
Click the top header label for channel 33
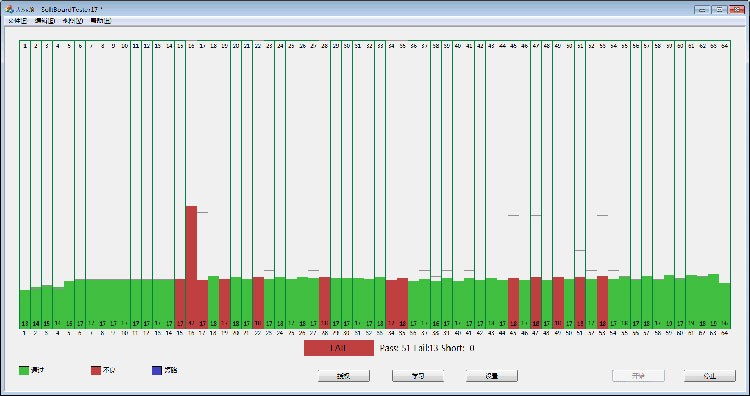[380, 46]
